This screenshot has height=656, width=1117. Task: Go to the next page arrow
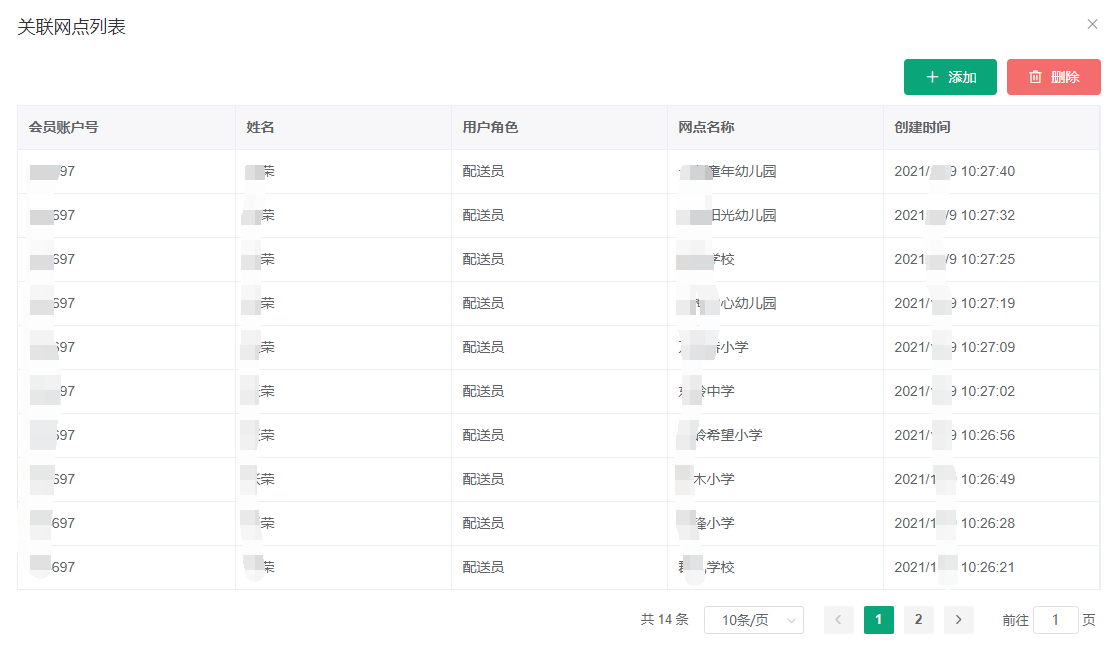click(x=958, y=620)
